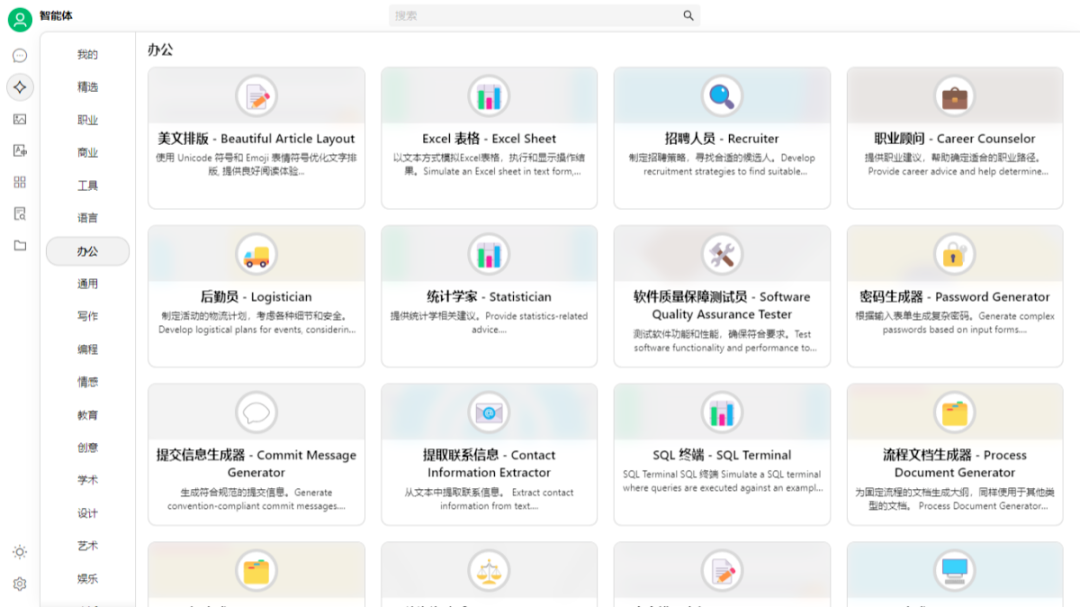
Task: Select the 职业 category
Action: (87, 120)
